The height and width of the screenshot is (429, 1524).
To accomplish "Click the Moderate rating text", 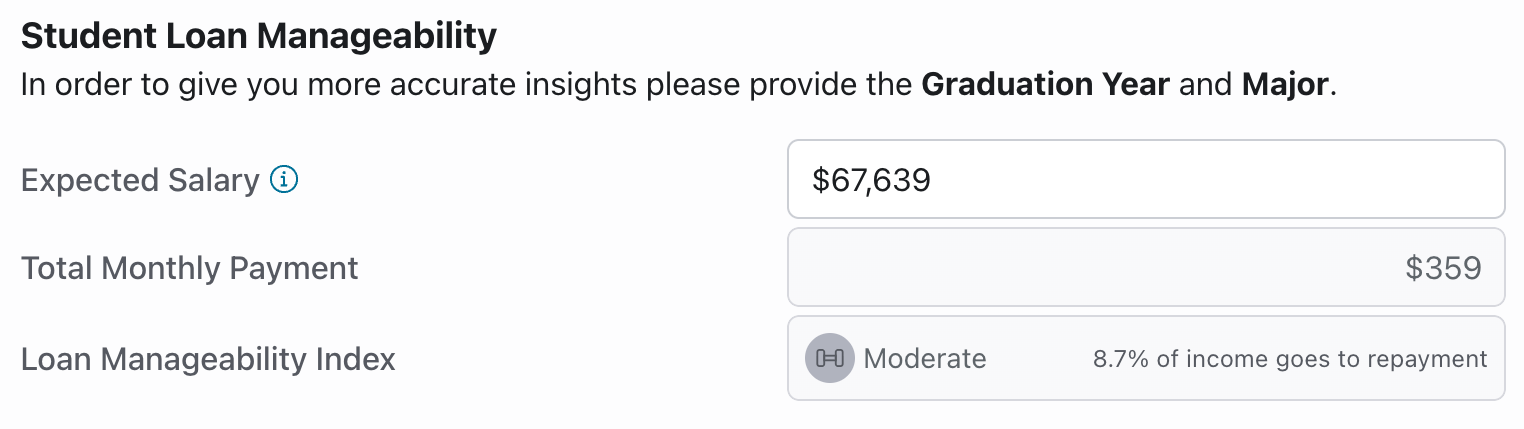I will click(925, 358).
